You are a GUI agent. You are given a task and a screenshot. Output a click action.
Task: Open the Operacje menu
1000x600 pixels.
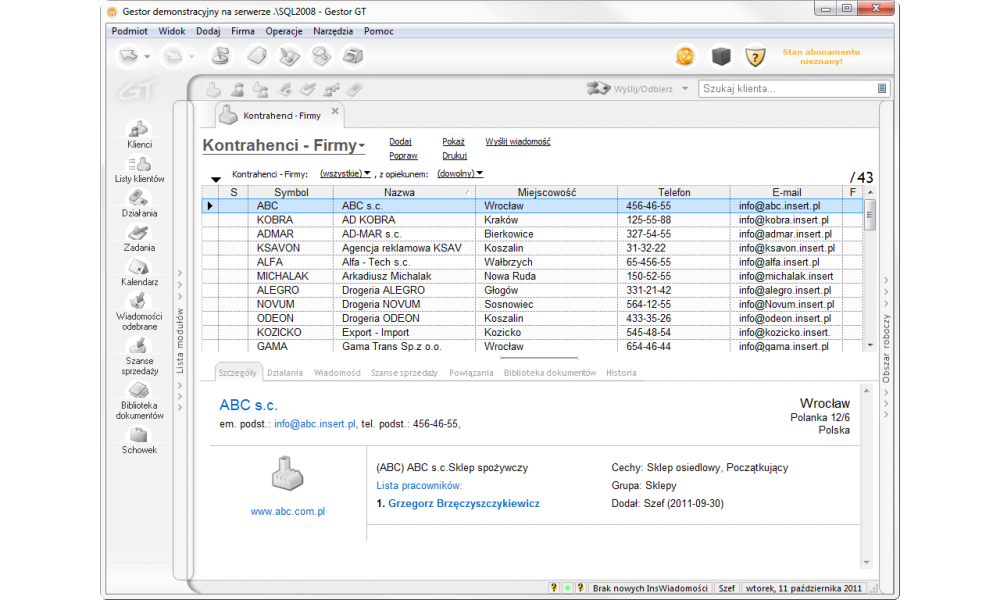[284, 31]
